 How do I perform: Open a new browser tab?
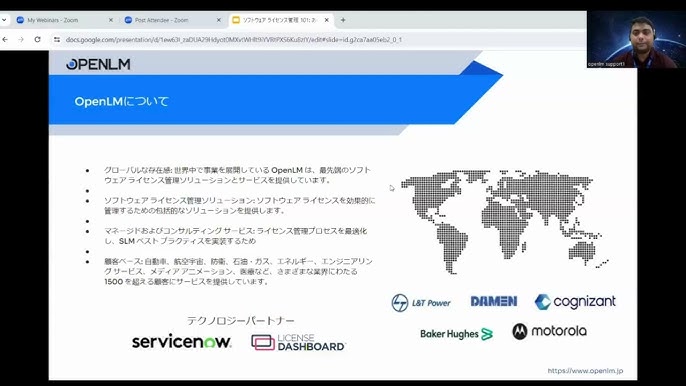coord(343,20)
